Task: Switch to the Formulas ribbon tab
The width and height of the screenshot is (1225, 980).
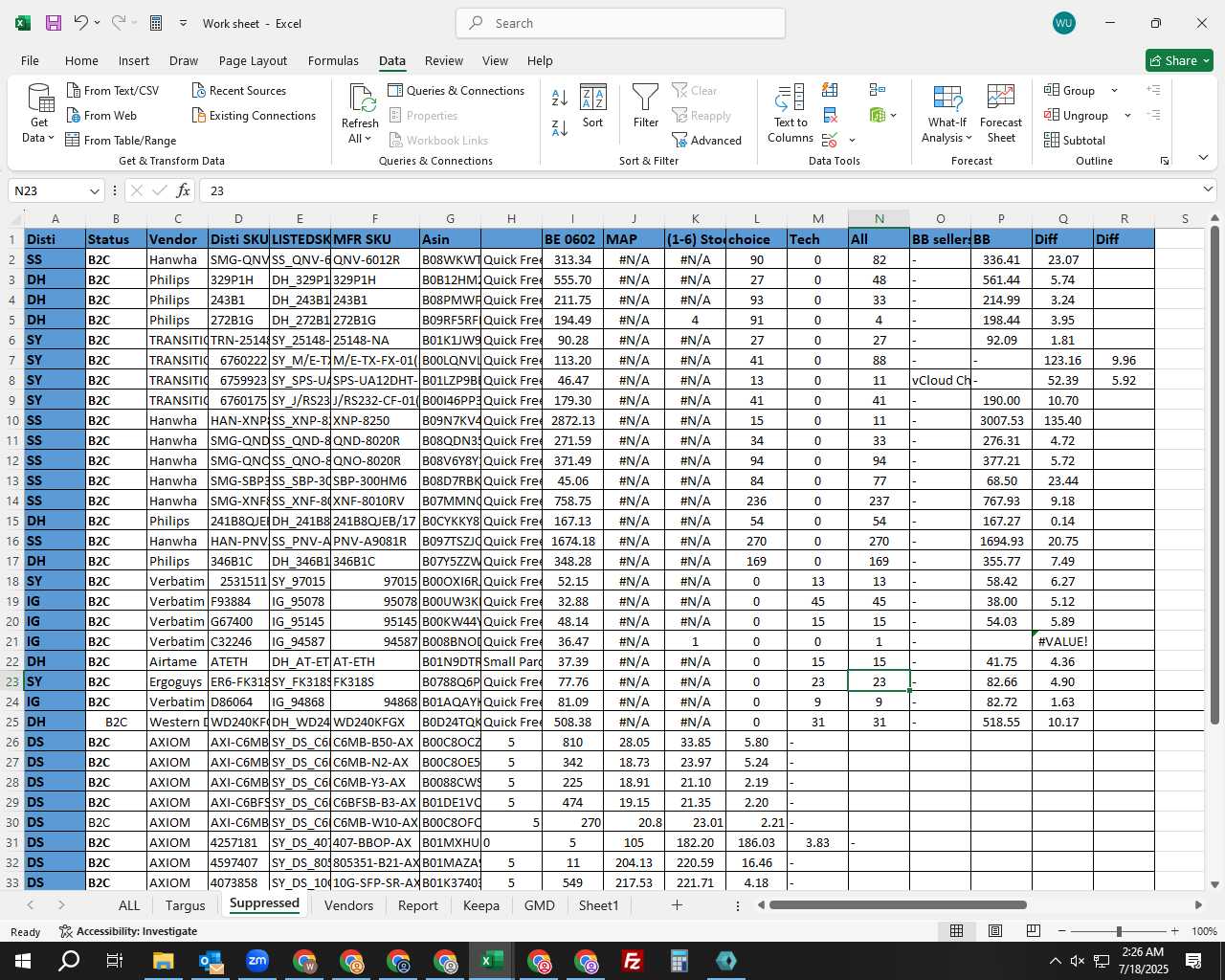Action: [x=333, y=60]
